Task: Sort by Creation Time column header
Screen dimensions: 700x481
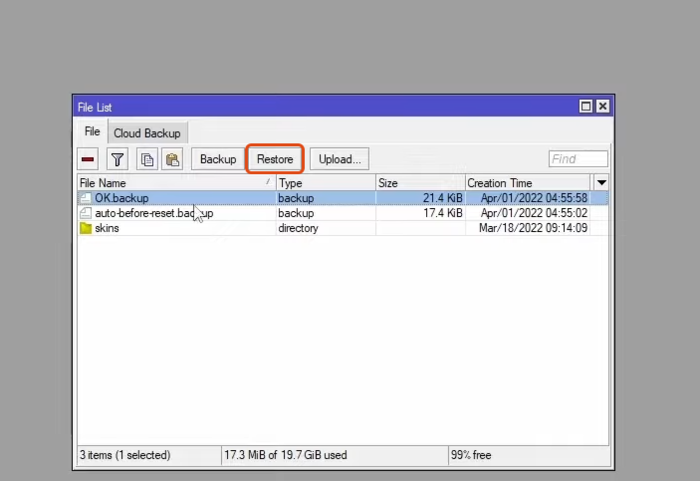Action: coord(528,183)
